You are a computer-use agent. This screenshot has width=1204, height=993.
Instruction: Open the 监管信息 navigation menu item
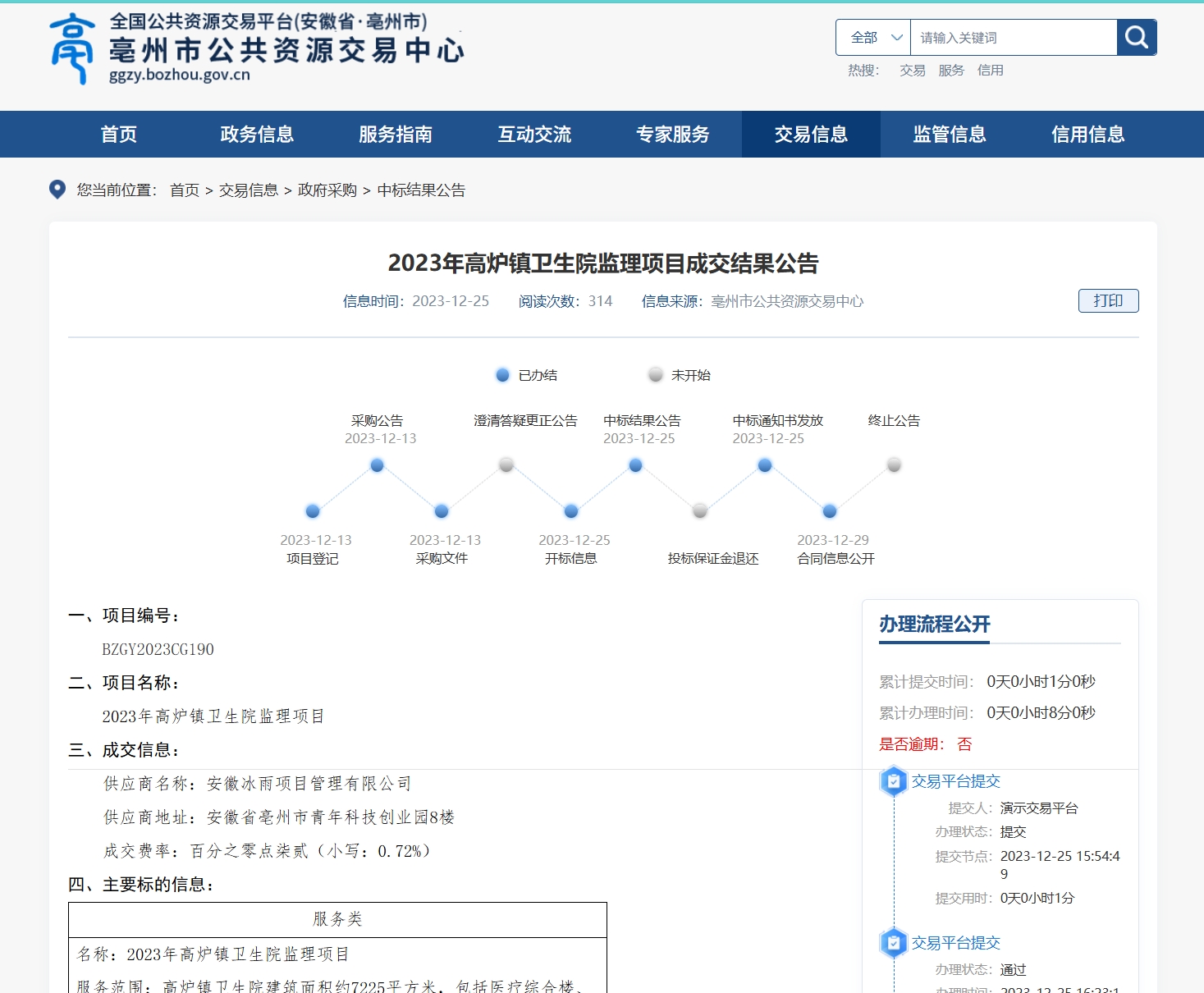950,135
